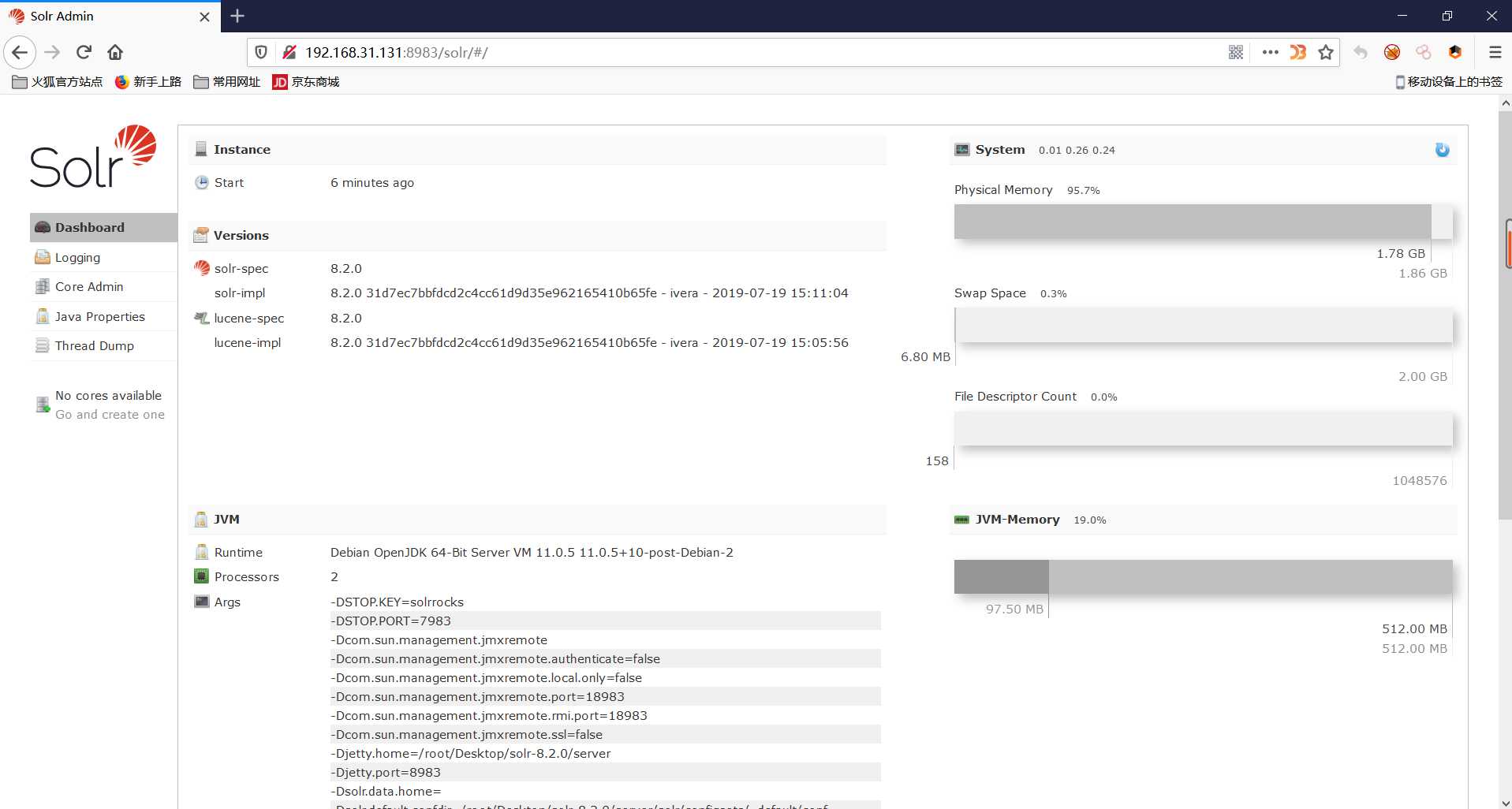Open the Firefox hamburger menu
Viewport: 1512px width, 809px height.
[1495, 52]
